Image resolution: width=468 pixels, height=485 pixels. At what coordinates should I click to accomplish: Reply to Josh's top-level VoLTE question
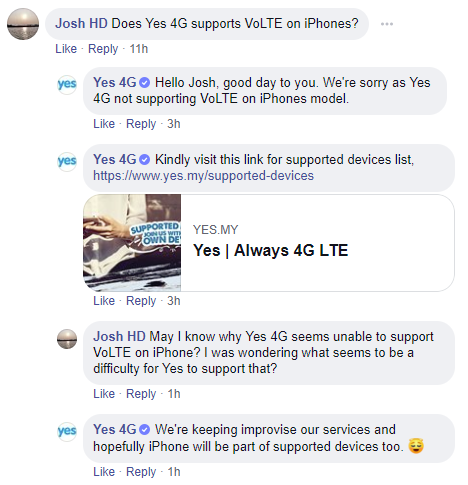pos(103,49)
